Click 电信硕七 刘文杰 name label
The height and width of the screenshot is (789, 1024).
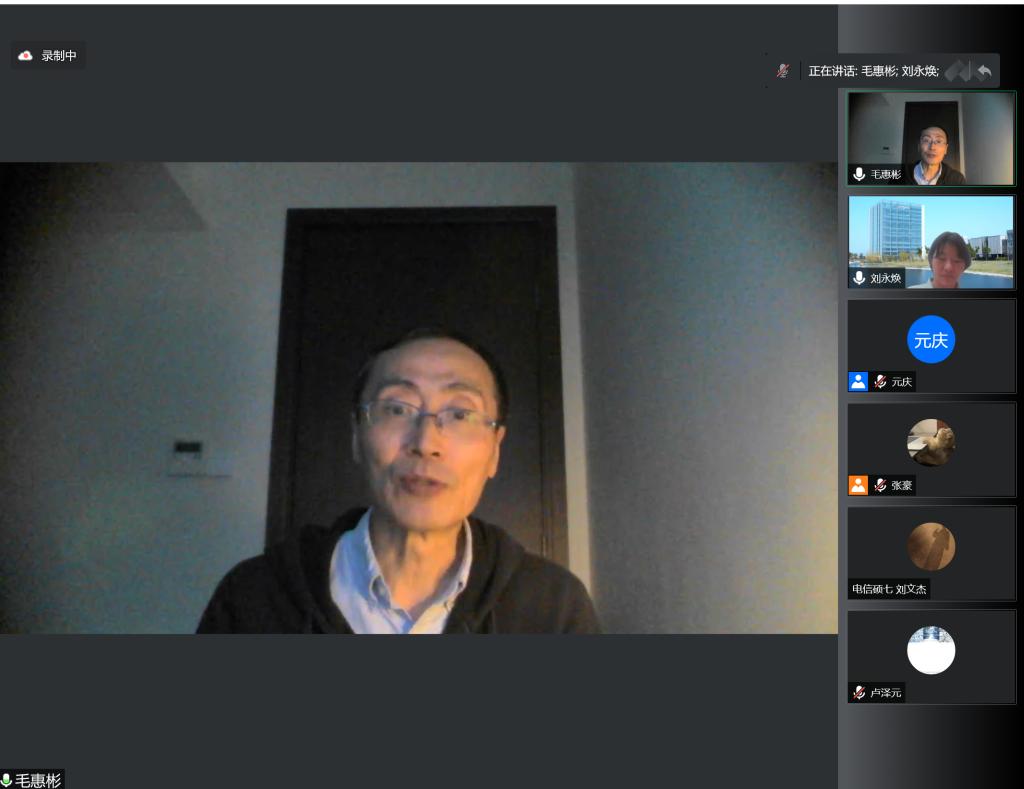coord(889,589)
